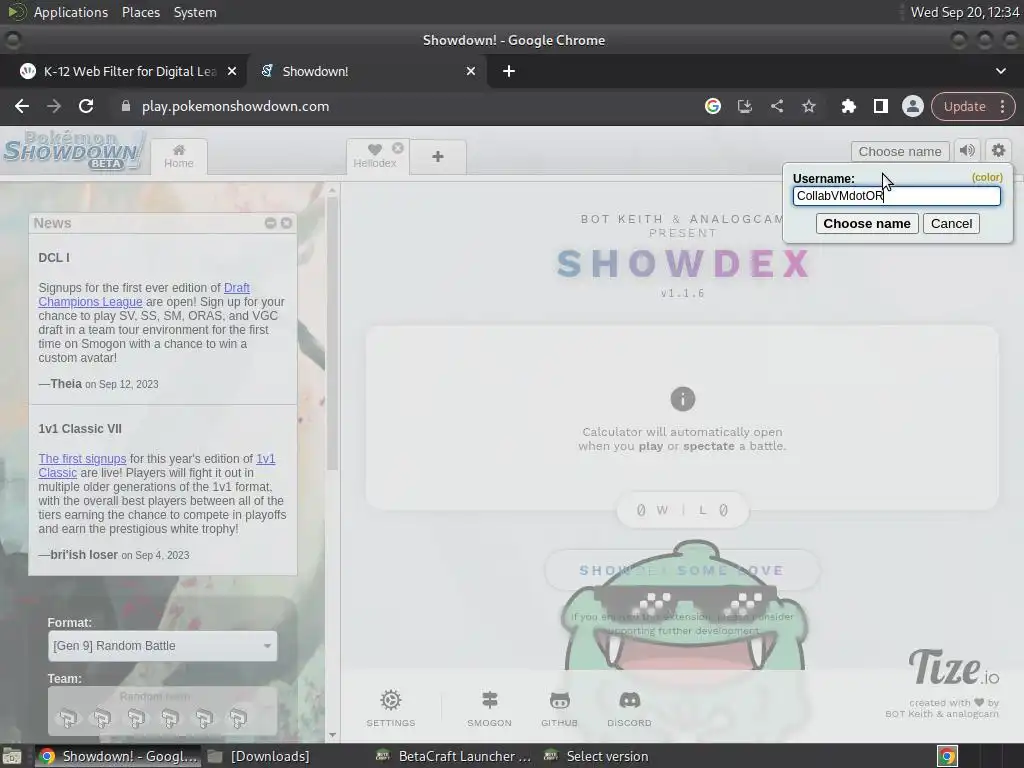Open Showdown options gear icon
Screen dimensions: 1024x768
(999, 151)
